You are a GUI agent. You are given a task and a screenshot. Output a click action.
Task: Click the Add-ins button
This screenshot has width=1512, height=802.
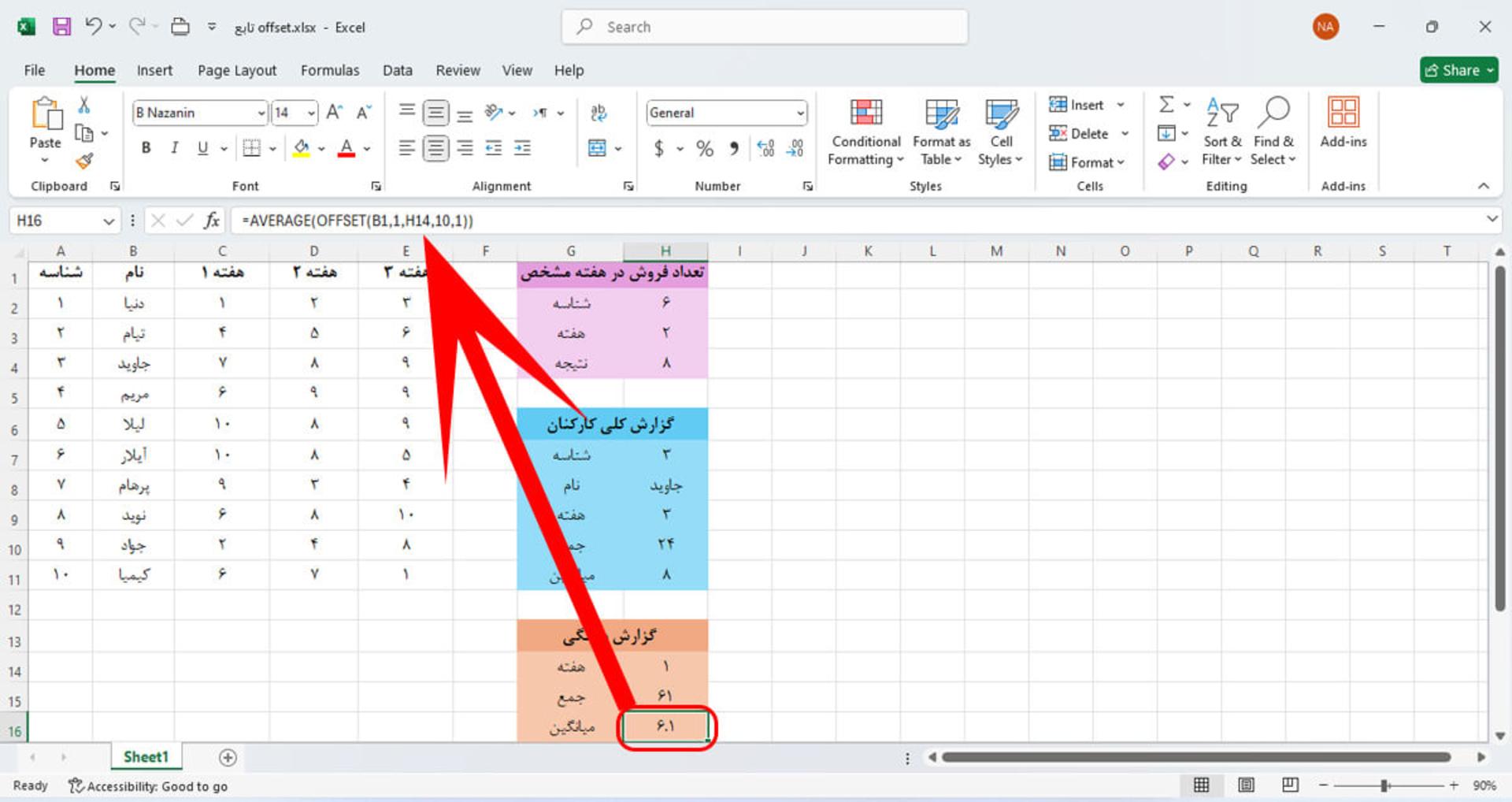tap(1343, 123)
